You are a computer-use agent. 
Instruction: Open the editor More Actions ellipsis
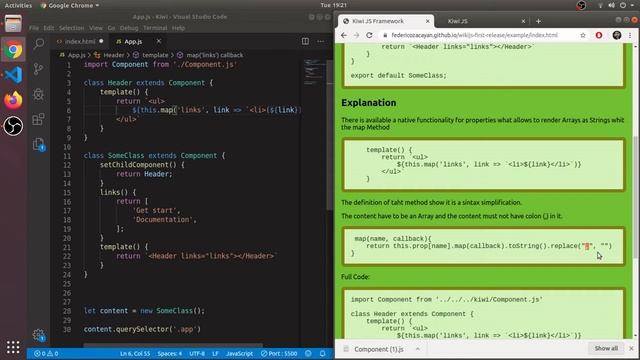[x=321, y=41]
